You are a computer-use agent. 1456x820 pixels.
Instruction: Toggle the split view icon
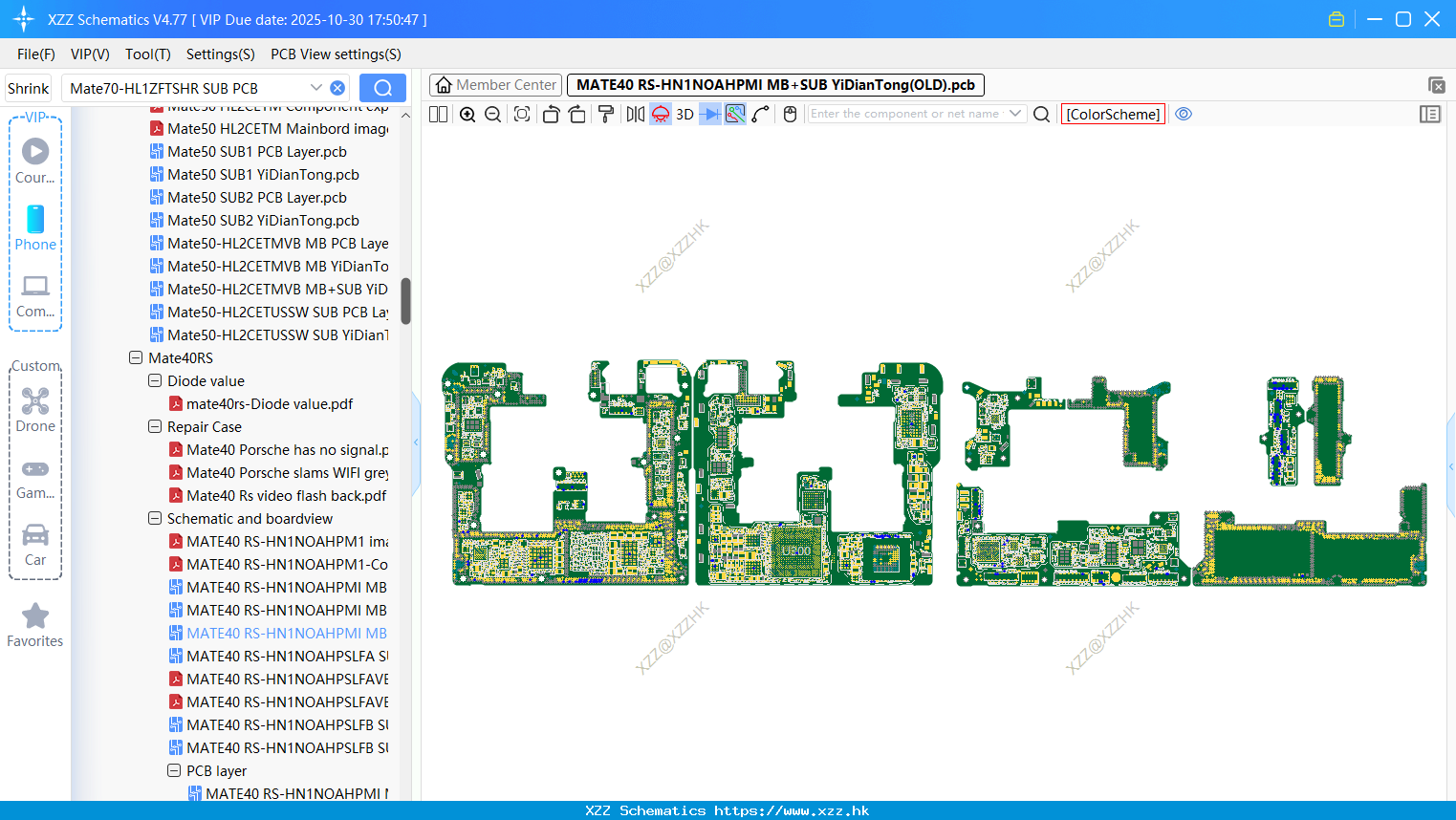[x=439, y=115]
